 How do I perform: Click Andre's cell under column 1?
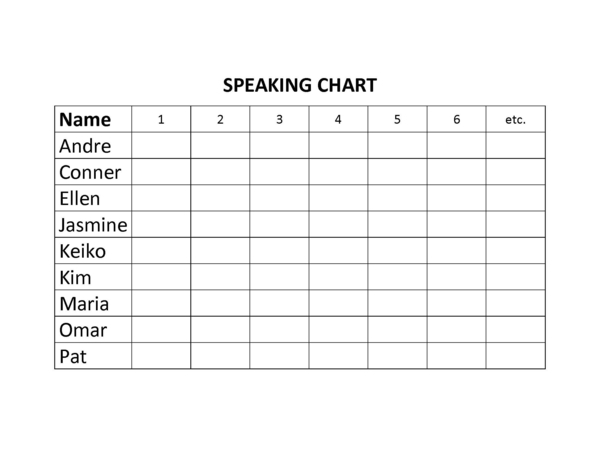point(161,146)
